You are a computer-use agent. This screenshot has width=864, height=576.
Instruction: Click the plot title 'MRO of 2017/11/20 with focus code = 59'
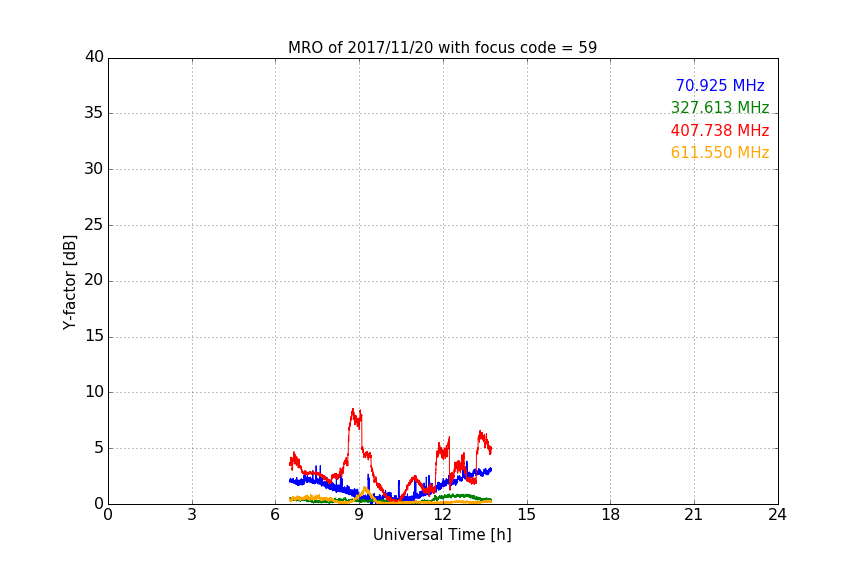(442, 47)
